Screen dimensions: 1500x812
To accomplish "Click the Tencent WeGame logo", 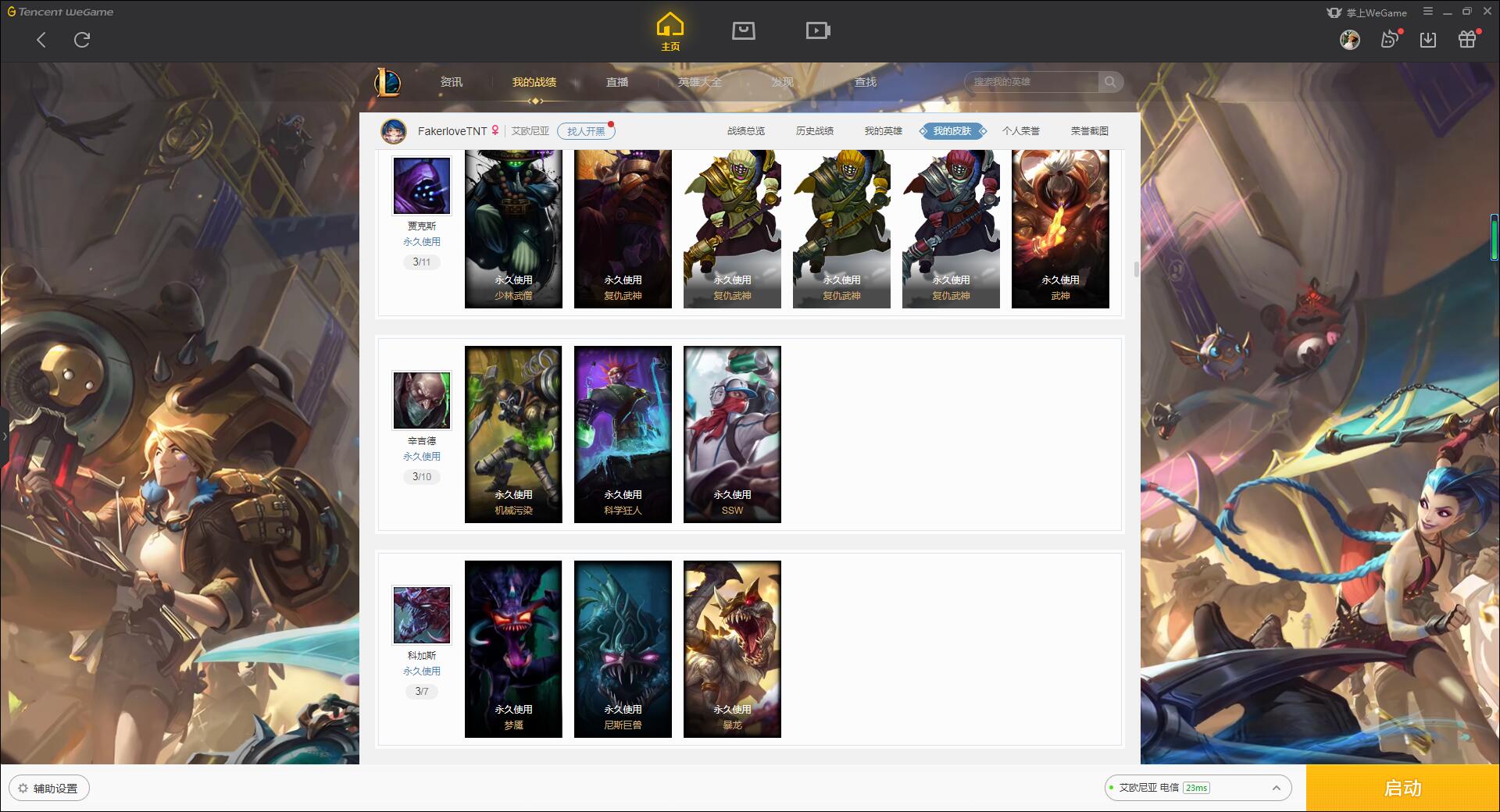I will [x=61, y=12].
